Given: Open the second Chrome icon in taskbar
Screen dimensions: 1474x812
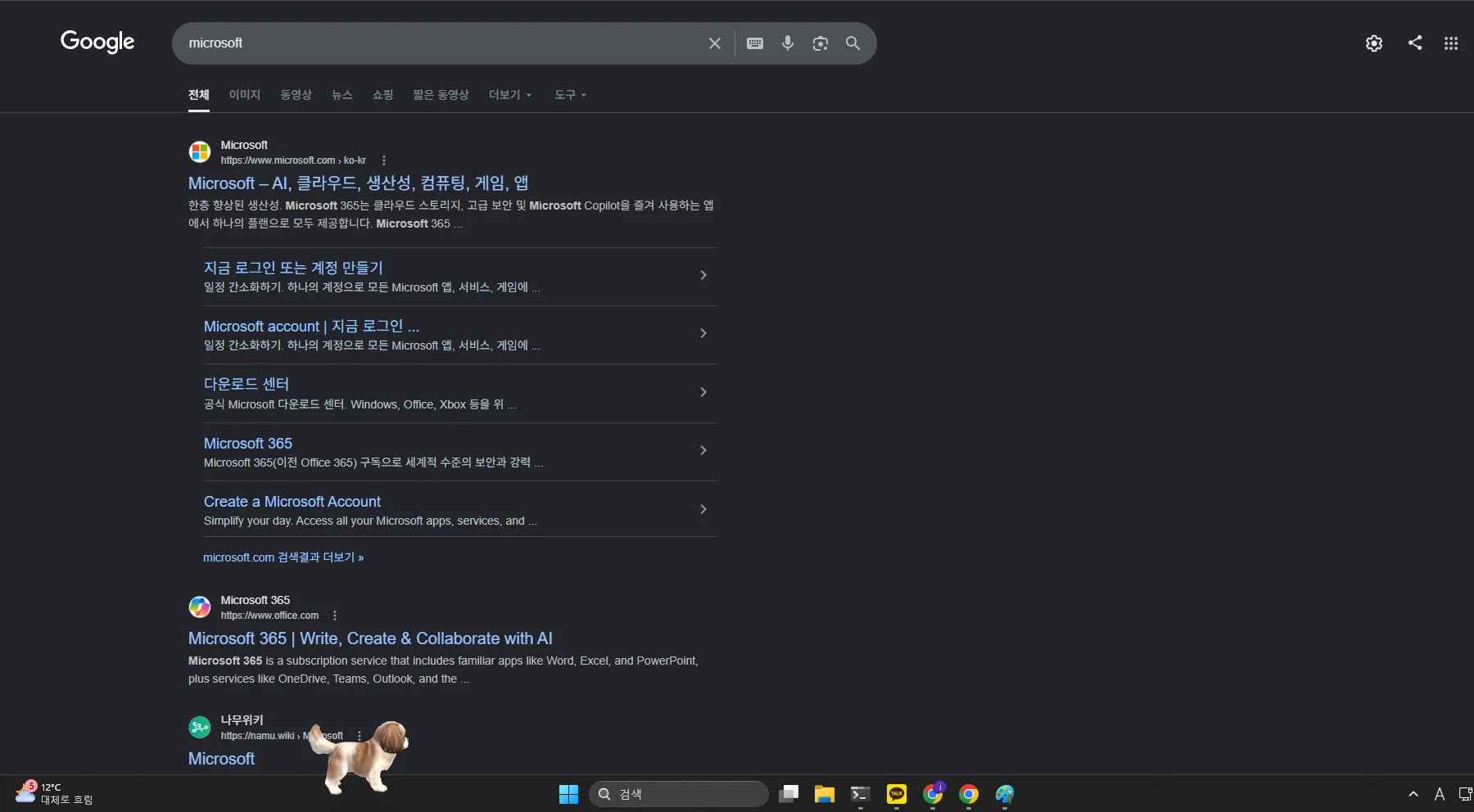Looking at the screenshot, I should [969, 794].
